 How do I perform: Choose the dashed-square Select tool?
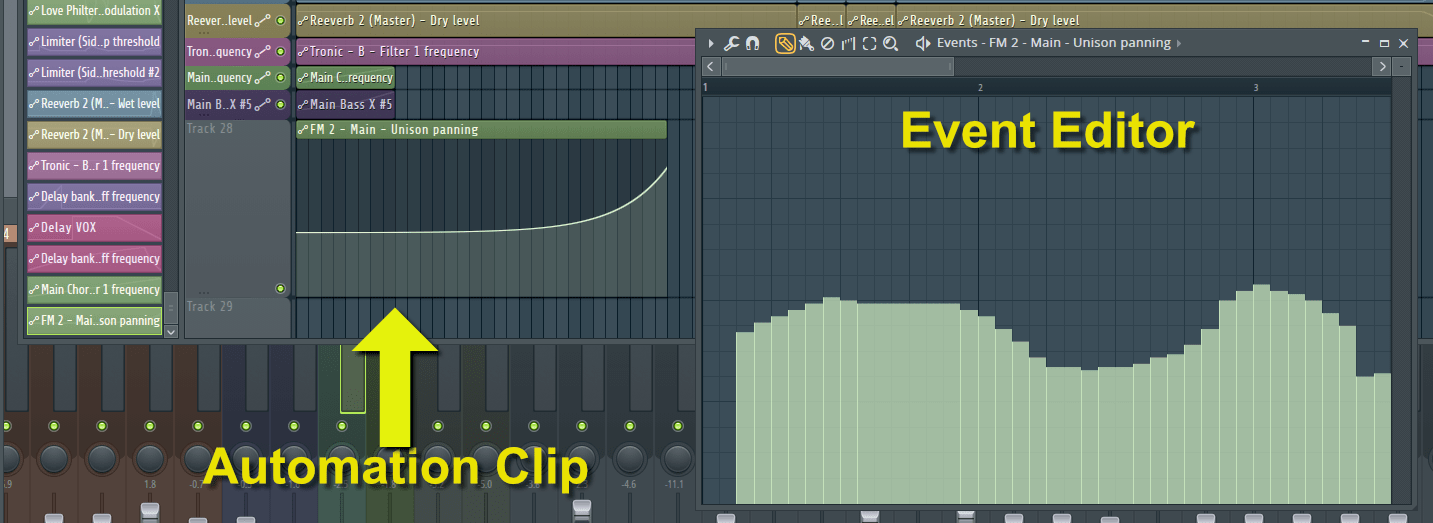click(x=869, y=43)
